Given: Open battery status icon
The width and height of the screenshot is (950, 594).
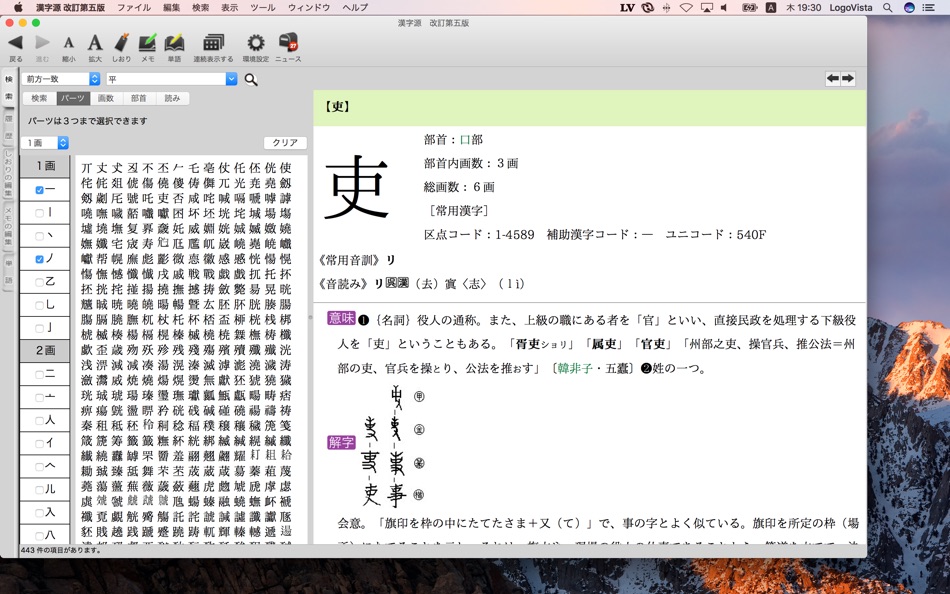Looking at the screenshot, I should [x=749, y=7].
